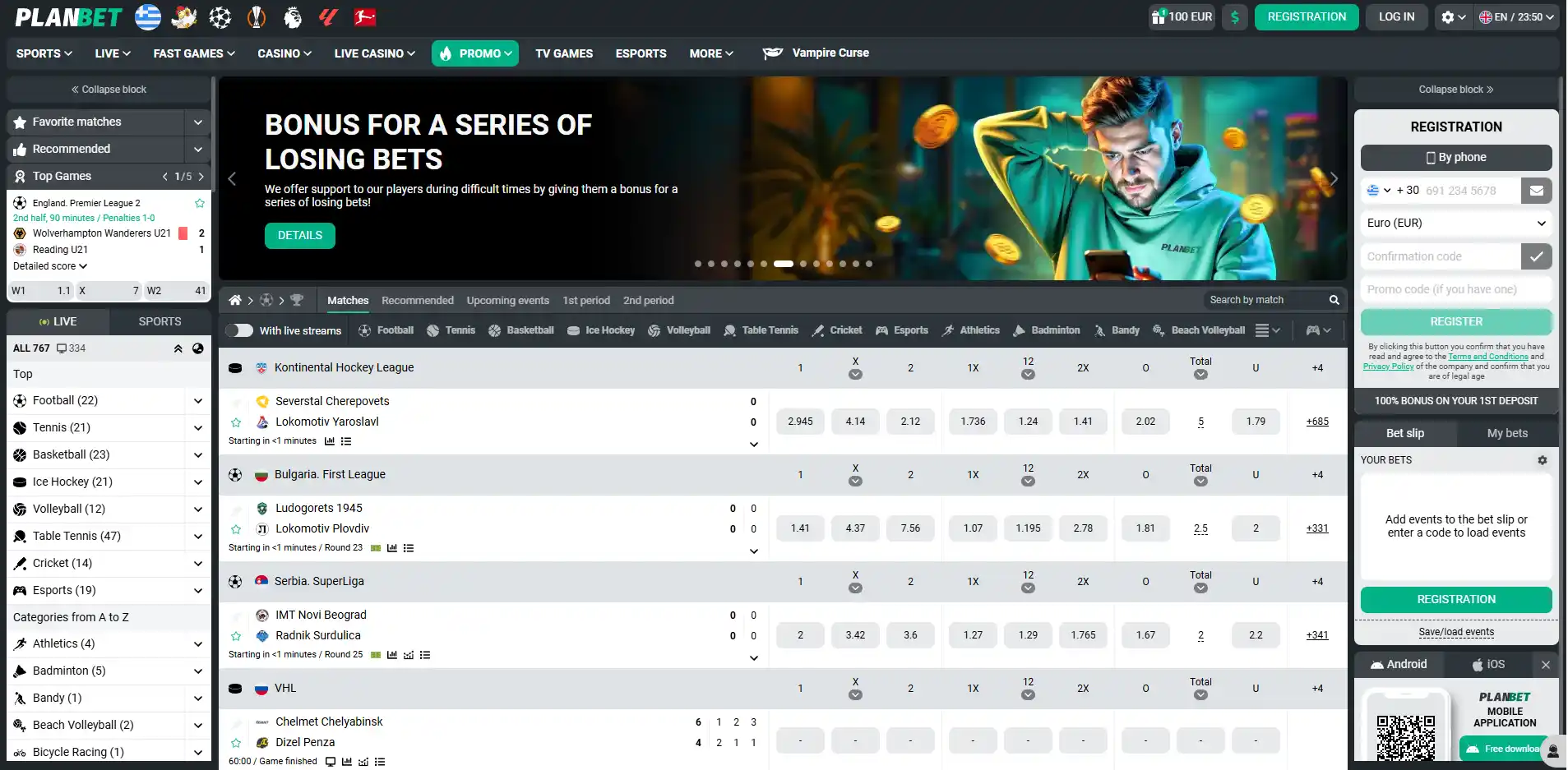Click the search magnifier icon
This screenshot has height=770, width=1568.
pyautogui.click(x=1334, y=300)
